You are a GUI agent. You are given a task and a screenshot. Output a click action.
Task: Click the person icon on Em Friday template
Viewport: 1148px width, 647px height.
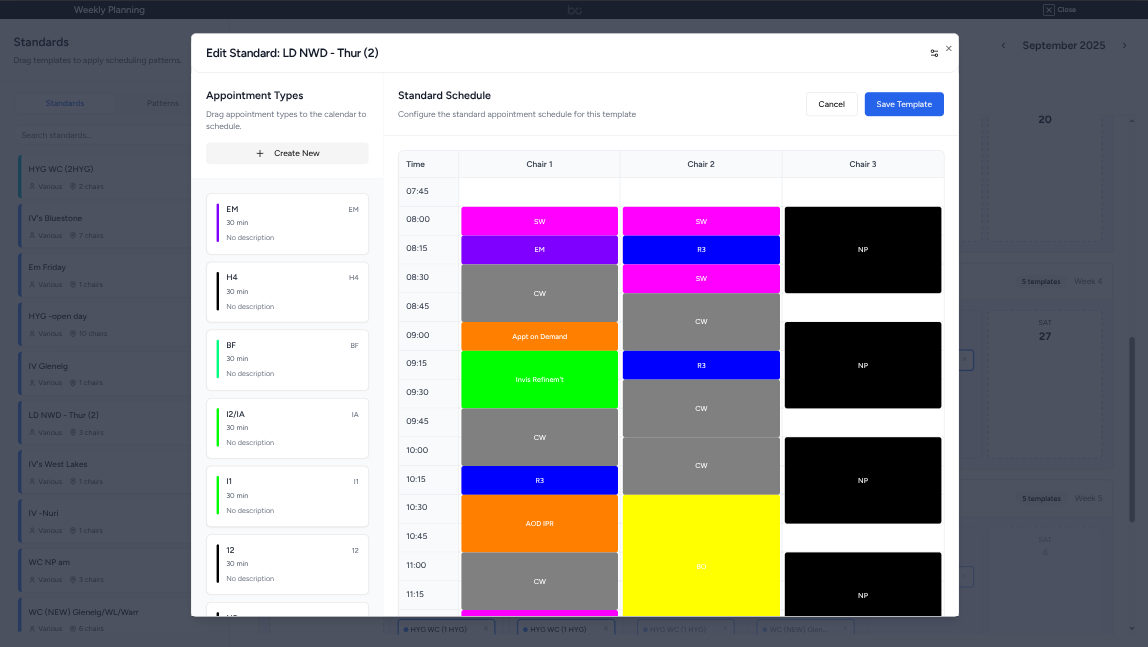(32, 284)
